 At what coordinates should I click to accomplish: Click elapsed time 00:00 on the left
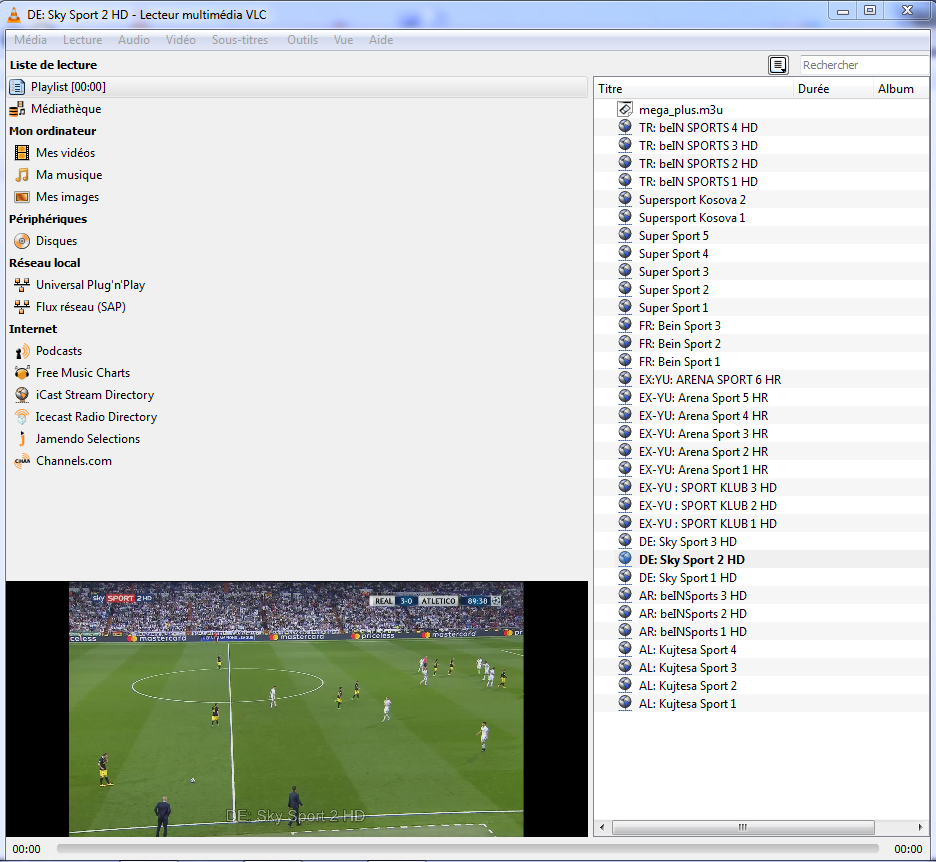point(26,849)
